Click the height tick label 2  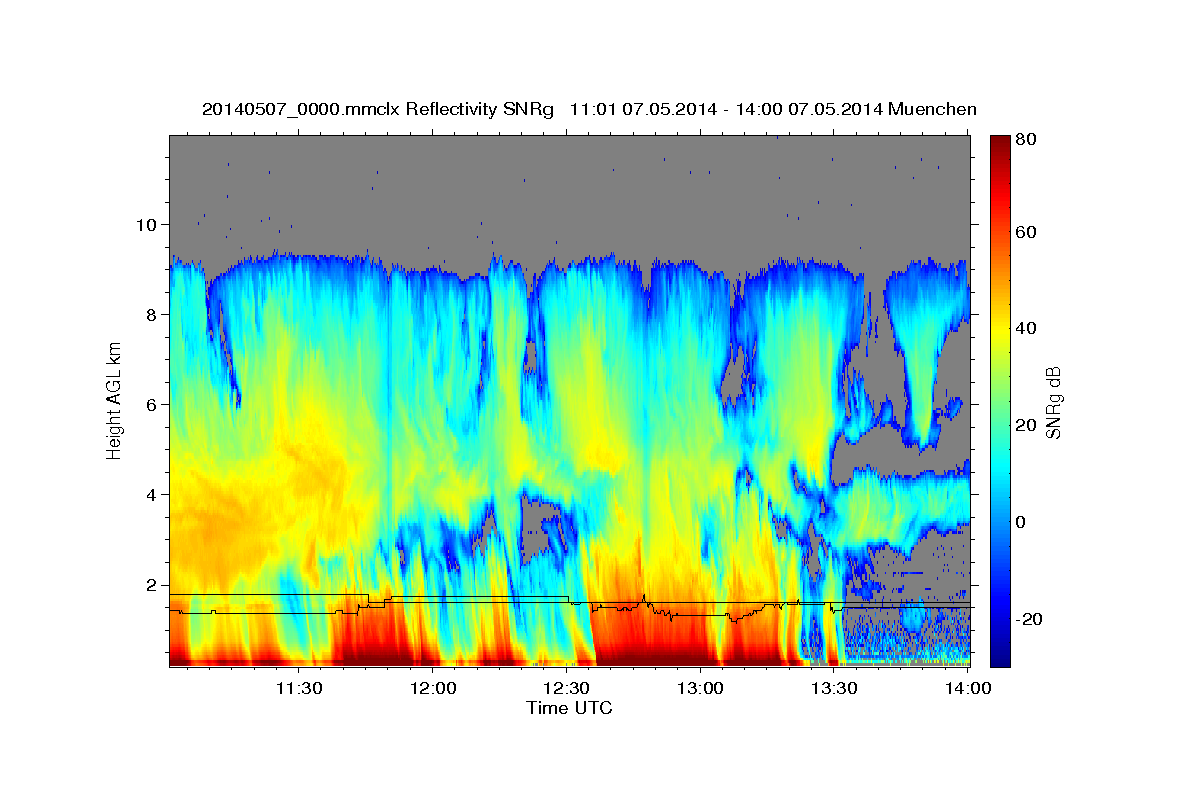click(152, 585)
